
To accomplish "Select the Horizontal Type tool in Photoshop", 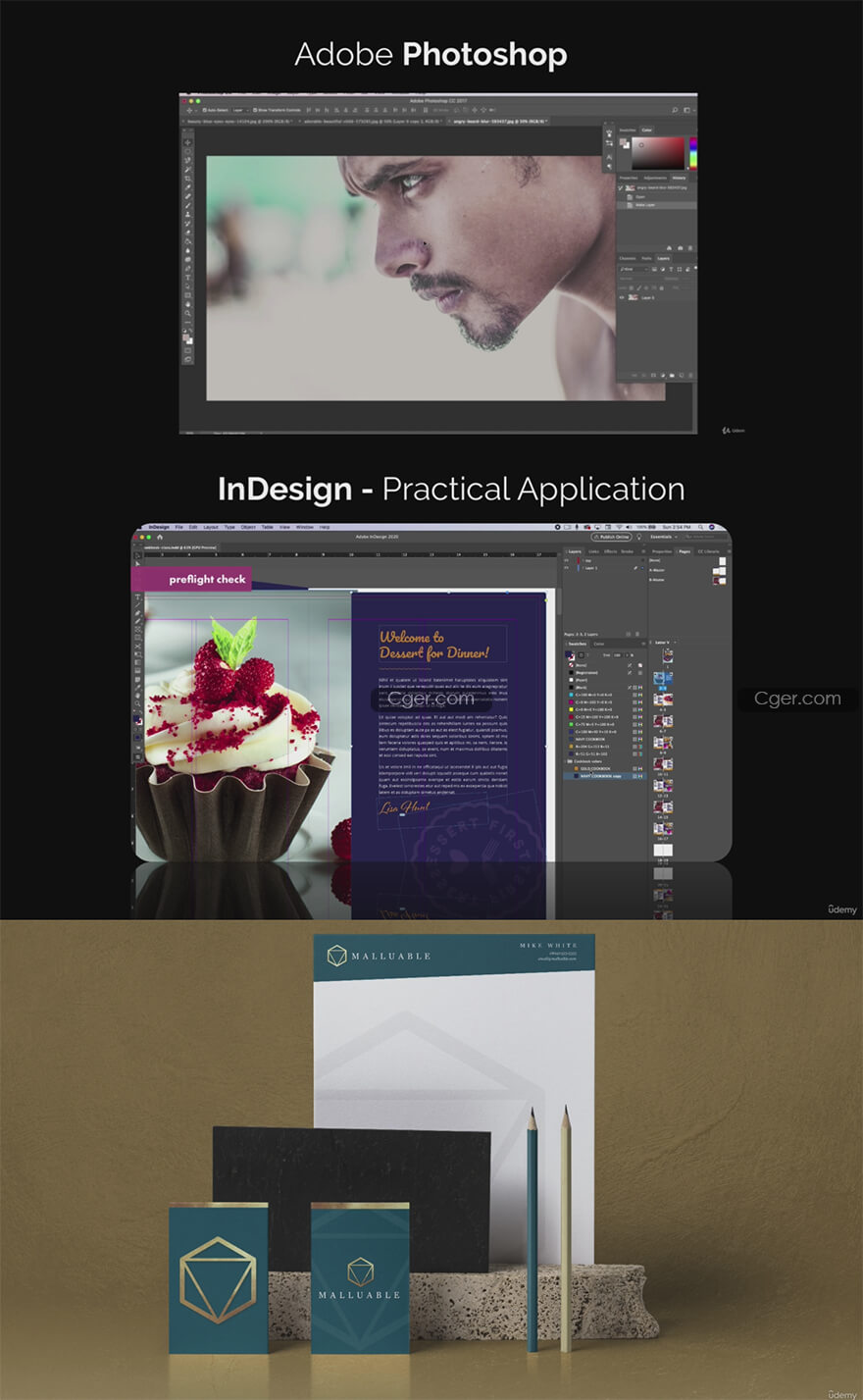I will point(187,277).
